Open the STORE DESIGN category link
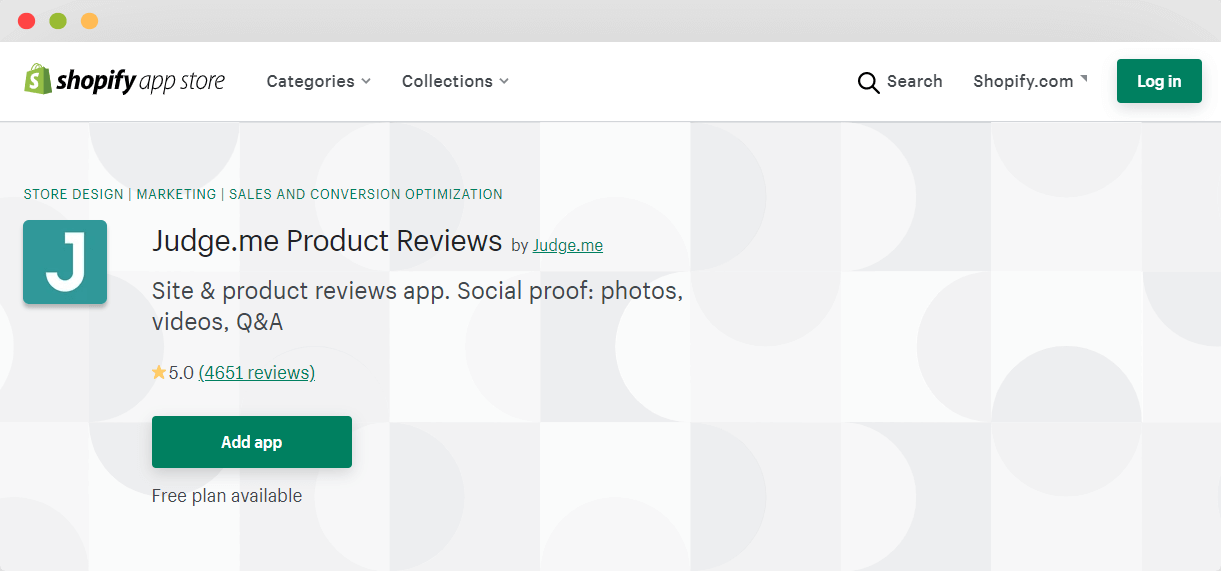1221x571 pixels. [74, 194]
